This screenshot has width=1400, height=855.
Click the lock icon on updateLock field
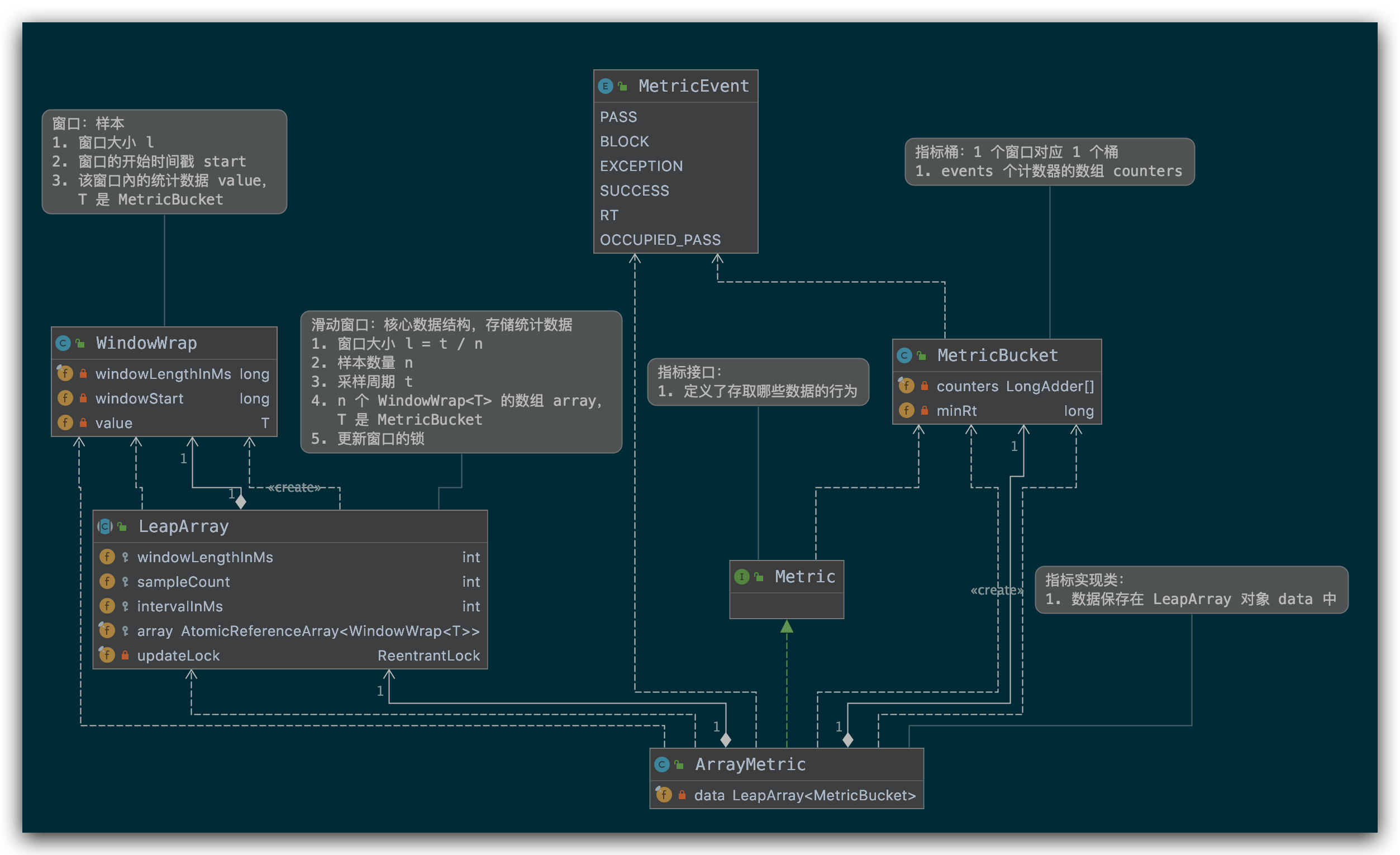[x=125, y=655]
